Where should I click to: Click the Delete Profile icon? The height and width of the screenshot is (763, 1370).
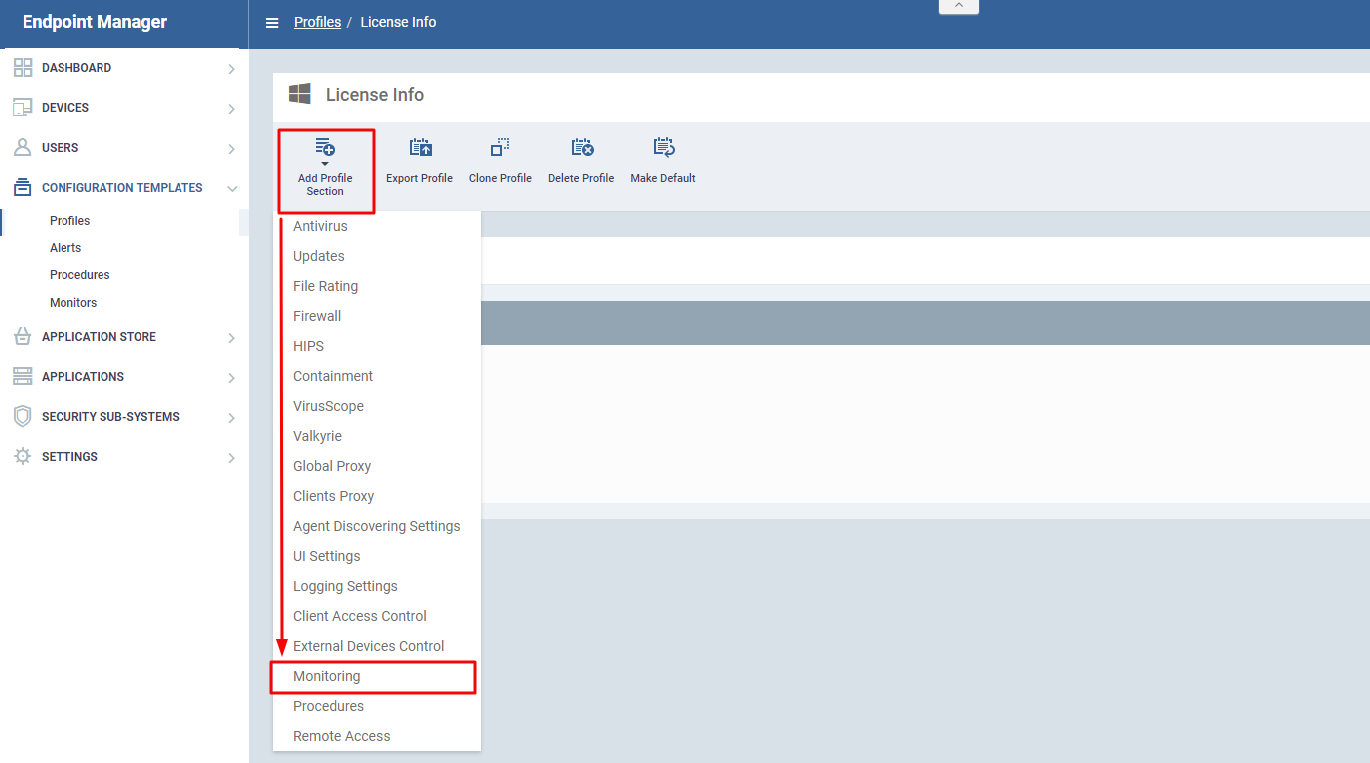pos(582,148)
